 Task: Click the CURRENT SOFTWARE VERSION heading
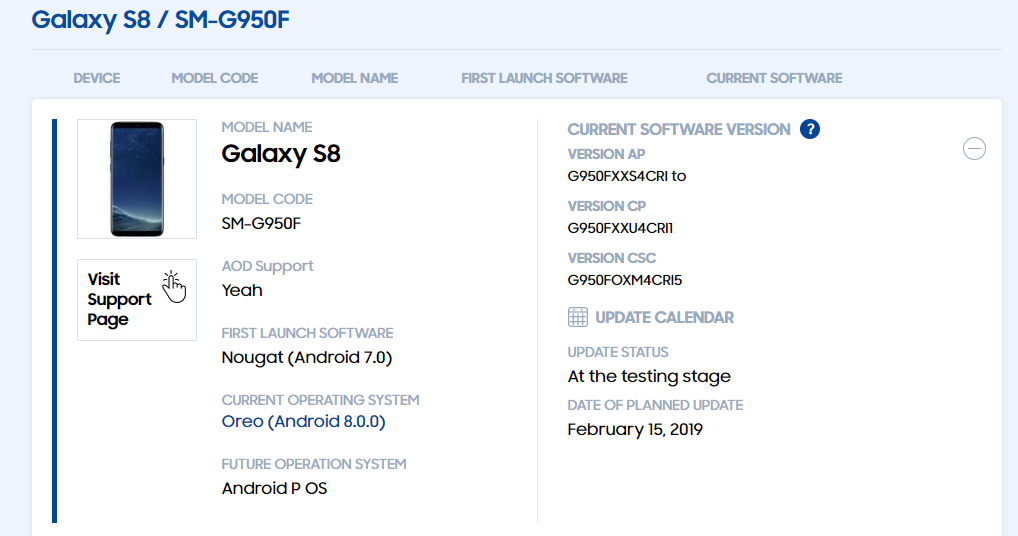coord(679,130)
